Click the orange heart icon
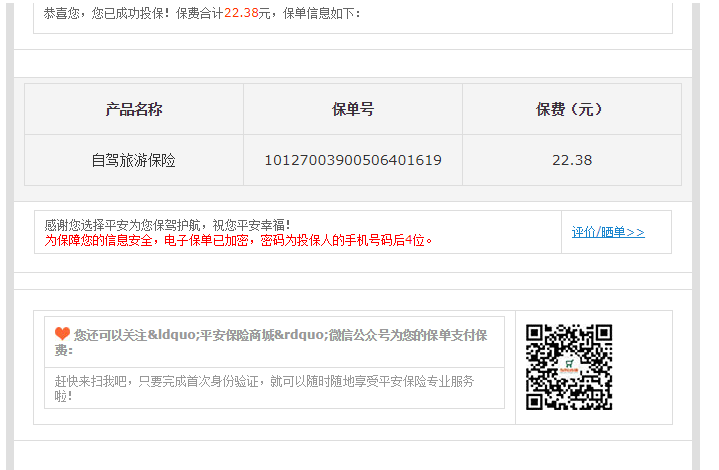Viewport: 719px width, 470px height. [x=62, y=333]
